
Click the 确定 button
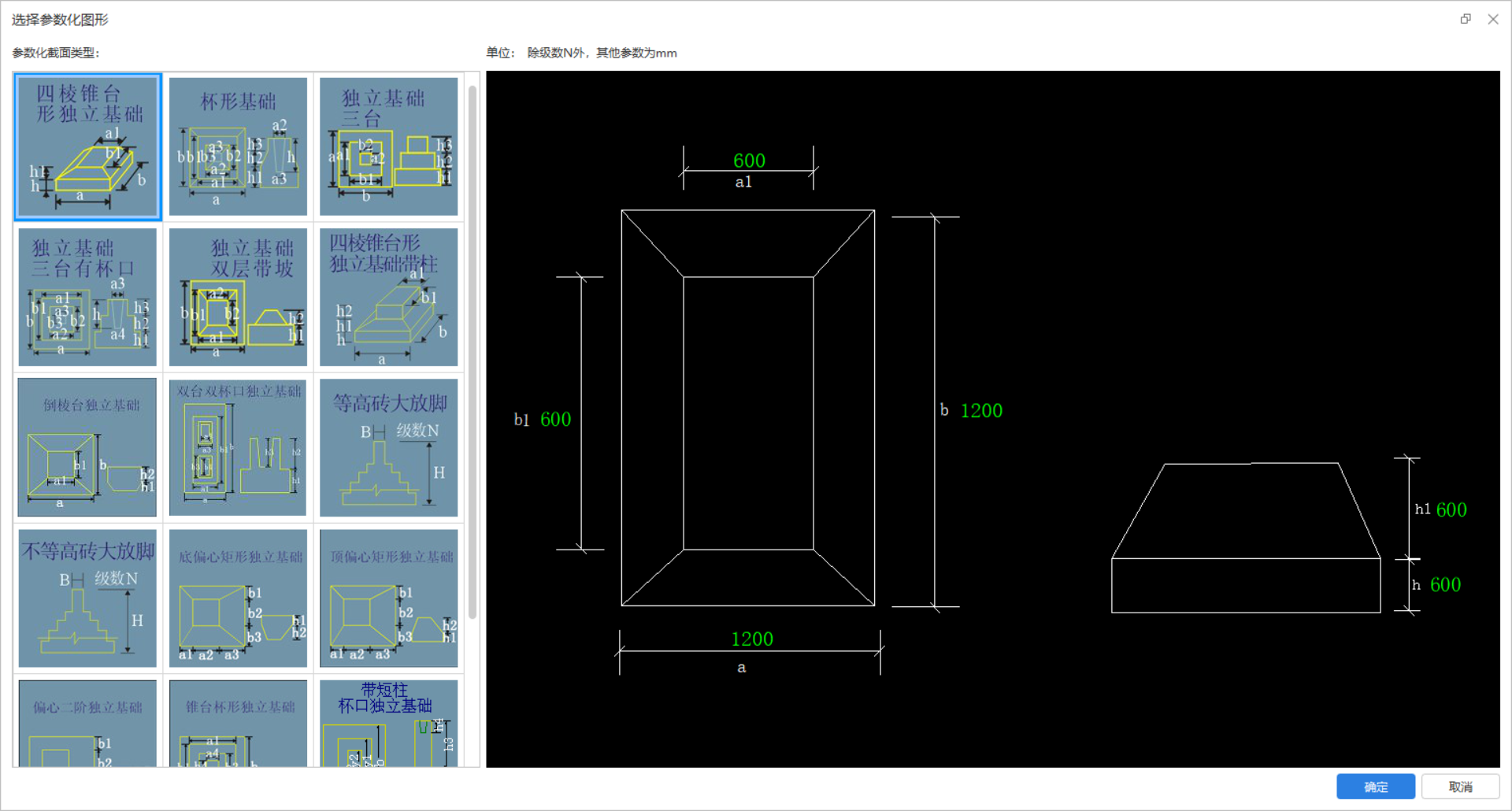(x=1376, y=787)
